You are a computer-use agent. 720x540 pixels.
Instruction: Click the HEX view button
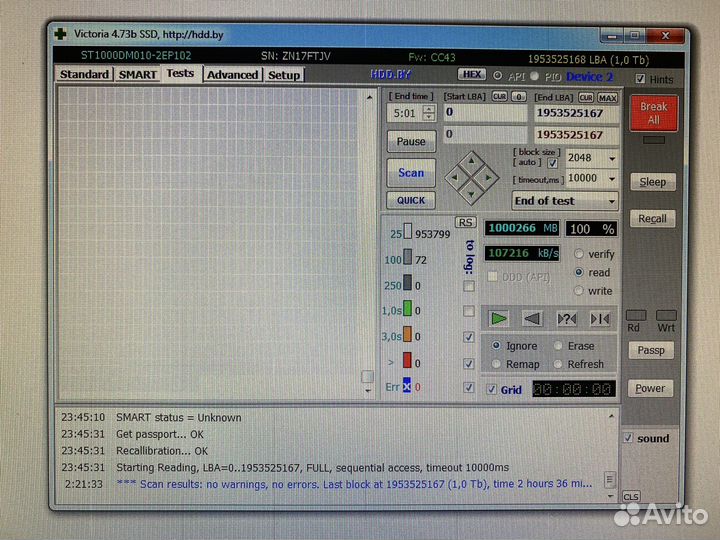point(472,74)
